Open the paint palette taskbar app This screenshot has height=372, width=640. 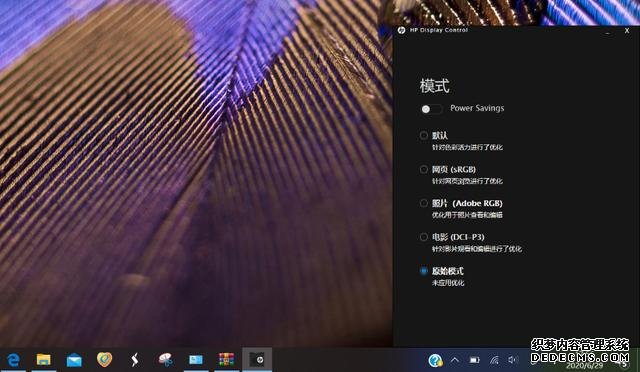[165, 360]
